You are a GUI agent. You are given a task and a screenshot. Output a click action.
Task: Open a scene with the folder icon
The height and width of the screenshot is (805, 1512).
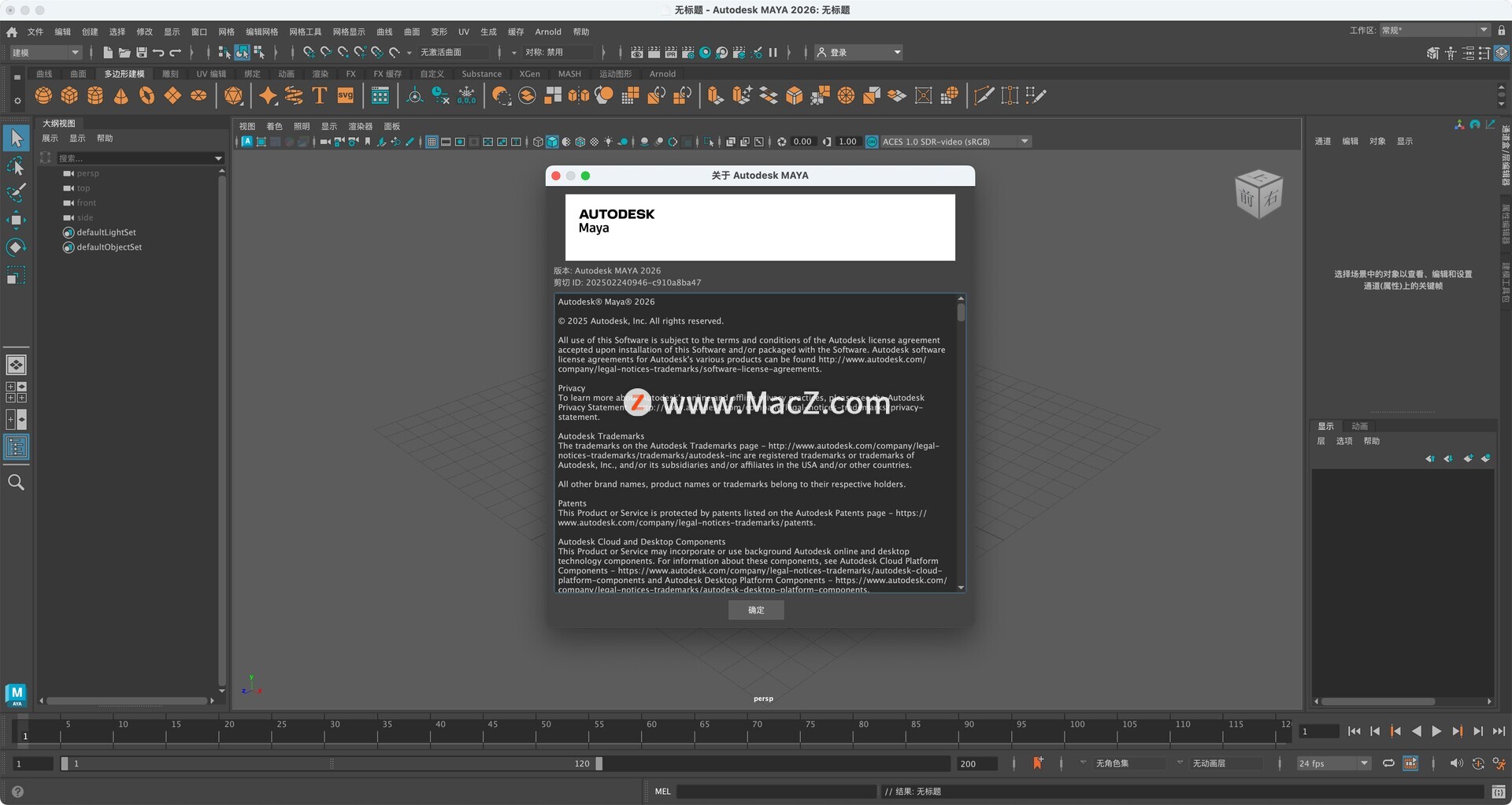[x=124, y=53]
